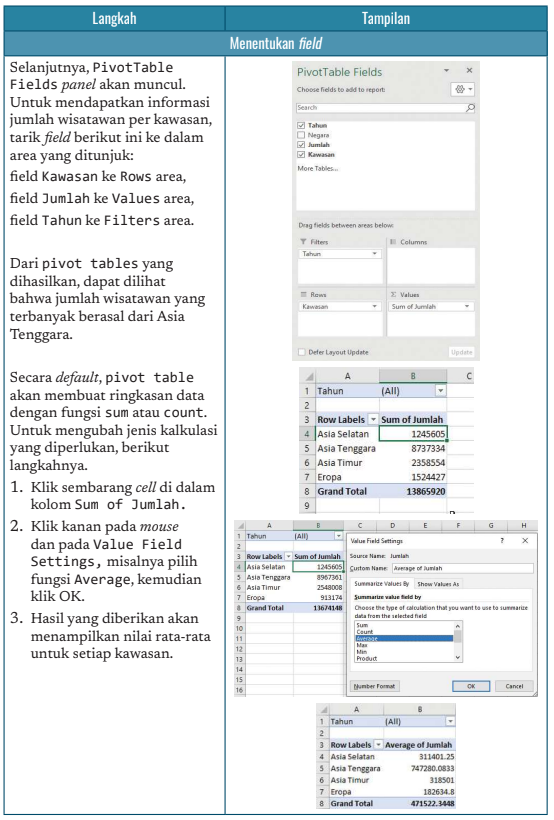Switch to the Show Values As tab
554x820 pixels.
[438, 584]
